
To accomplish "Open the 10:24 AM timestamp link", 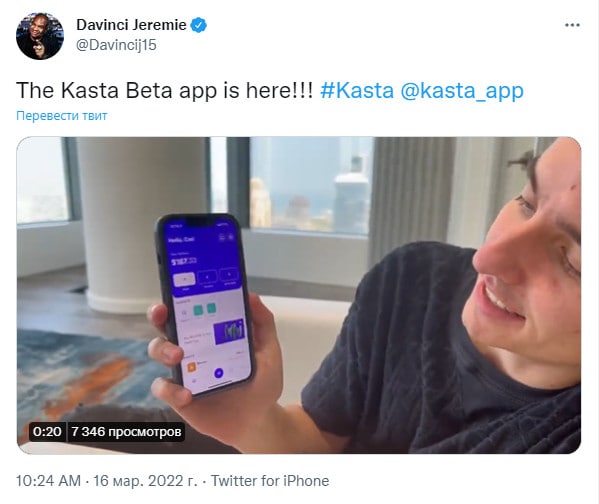I will click(x=49, y=481).
